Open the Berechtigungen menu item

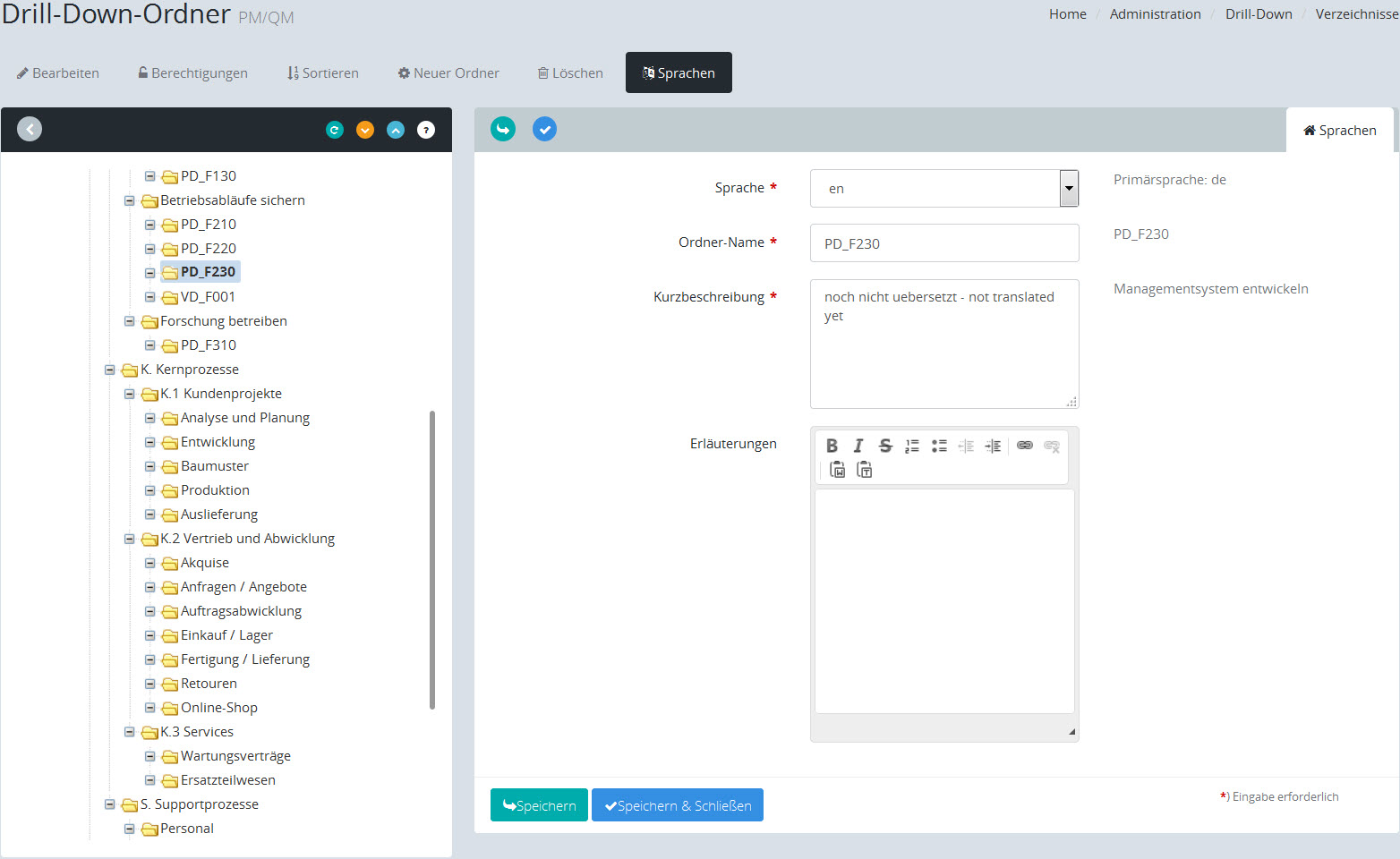point(192,73)
